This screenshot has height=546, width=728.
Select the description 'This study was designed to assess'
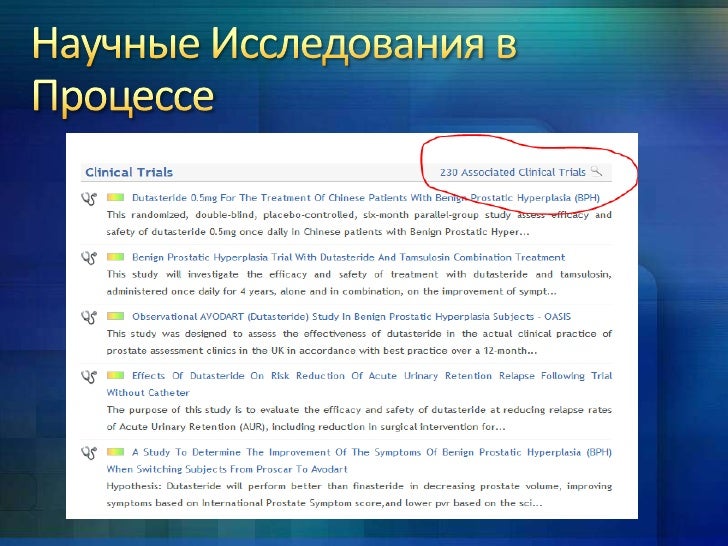359,342
